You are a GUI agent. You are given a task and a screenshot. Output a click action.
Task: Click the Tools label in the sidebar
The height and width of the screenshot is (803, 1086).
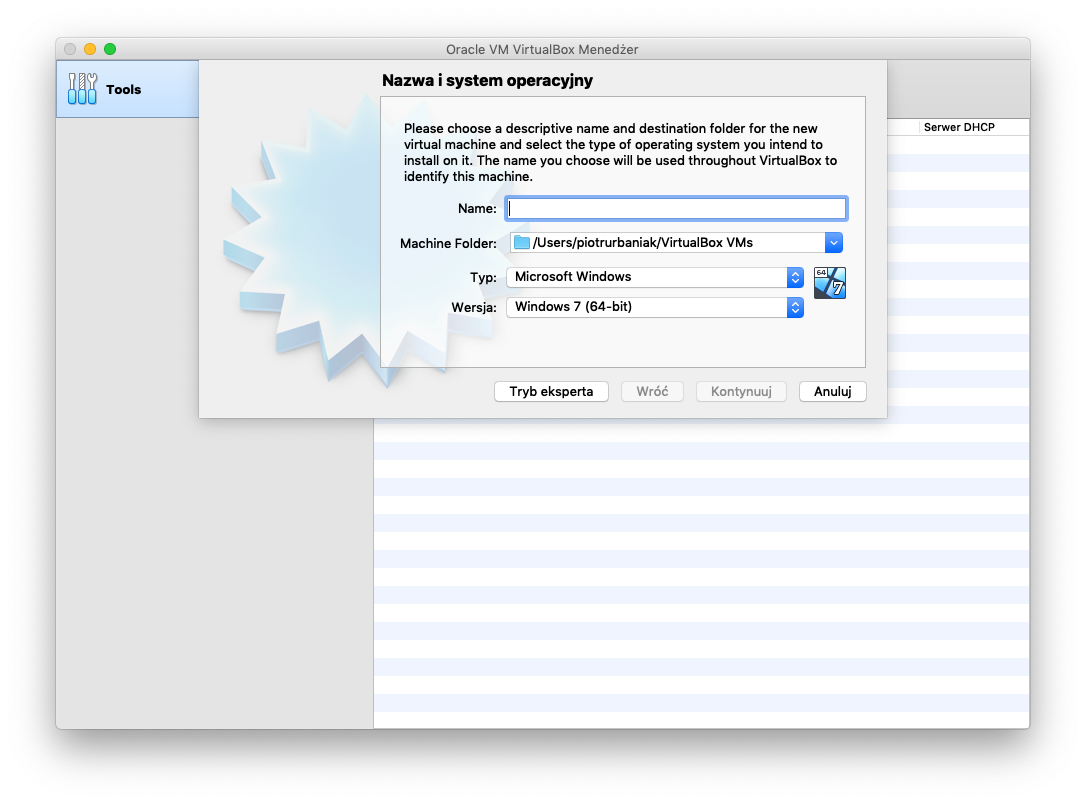point(123,89)
